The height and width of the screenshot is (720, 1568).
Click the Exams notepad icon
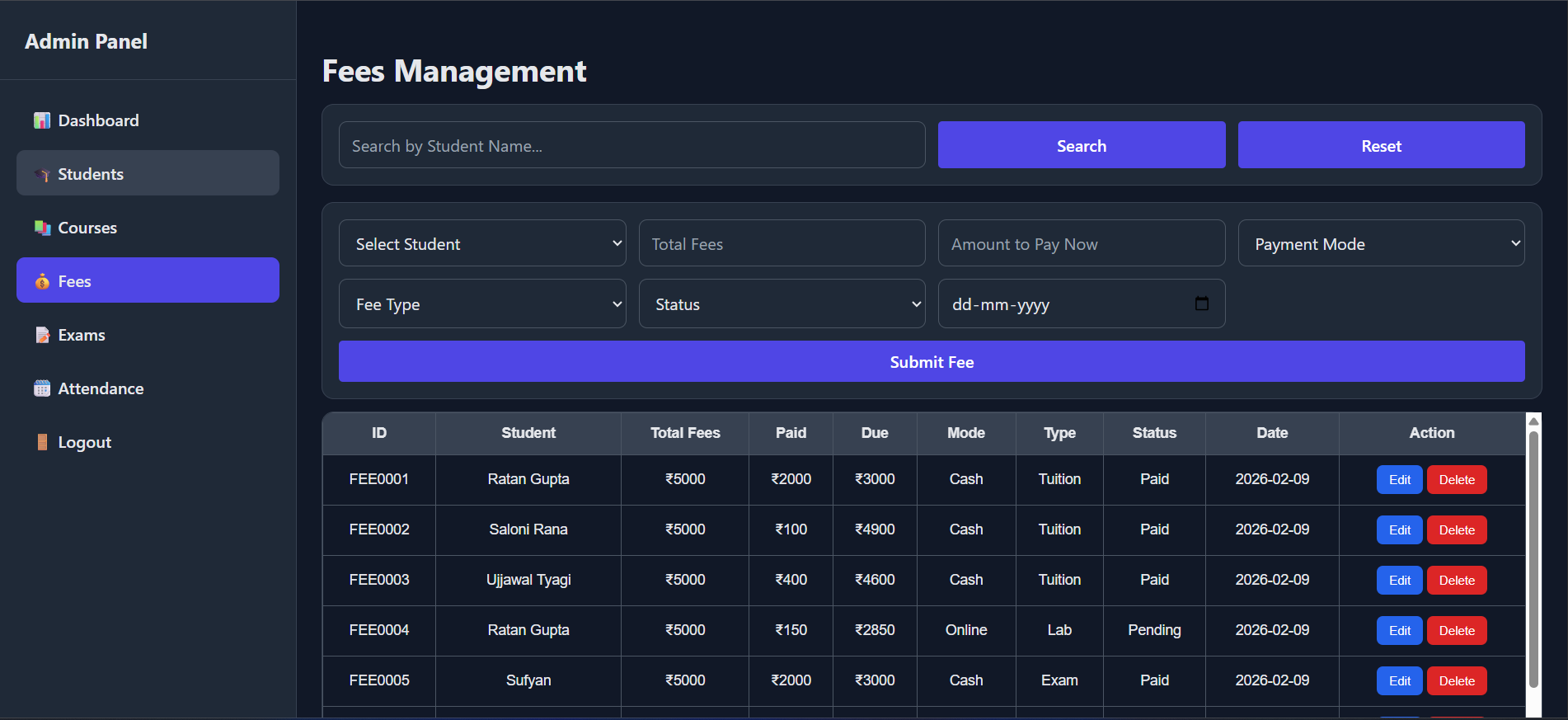42,335
